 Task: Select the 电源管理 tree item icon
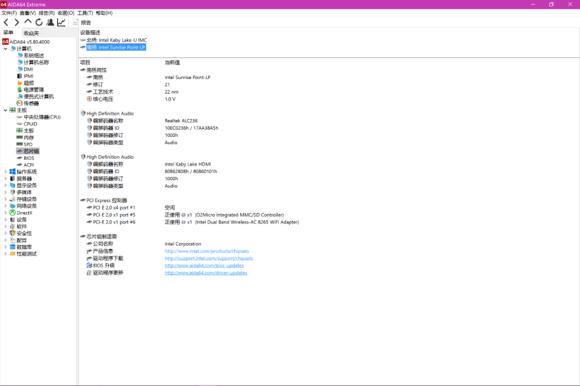click(x=20, y=89)
